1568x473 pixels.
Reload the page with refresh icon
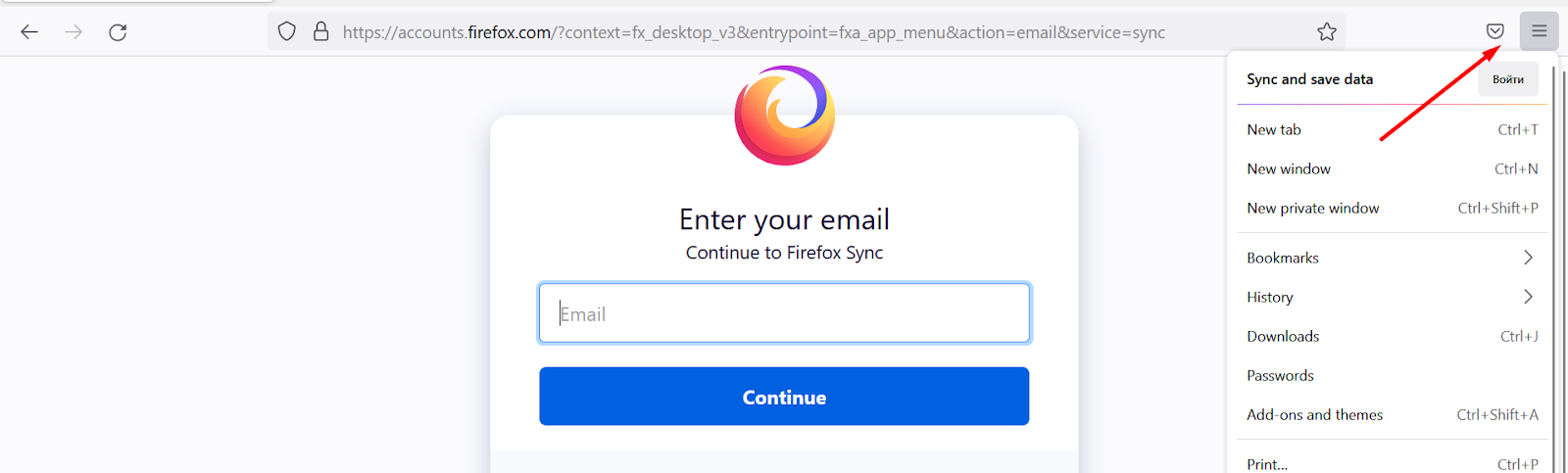[118, 32]
